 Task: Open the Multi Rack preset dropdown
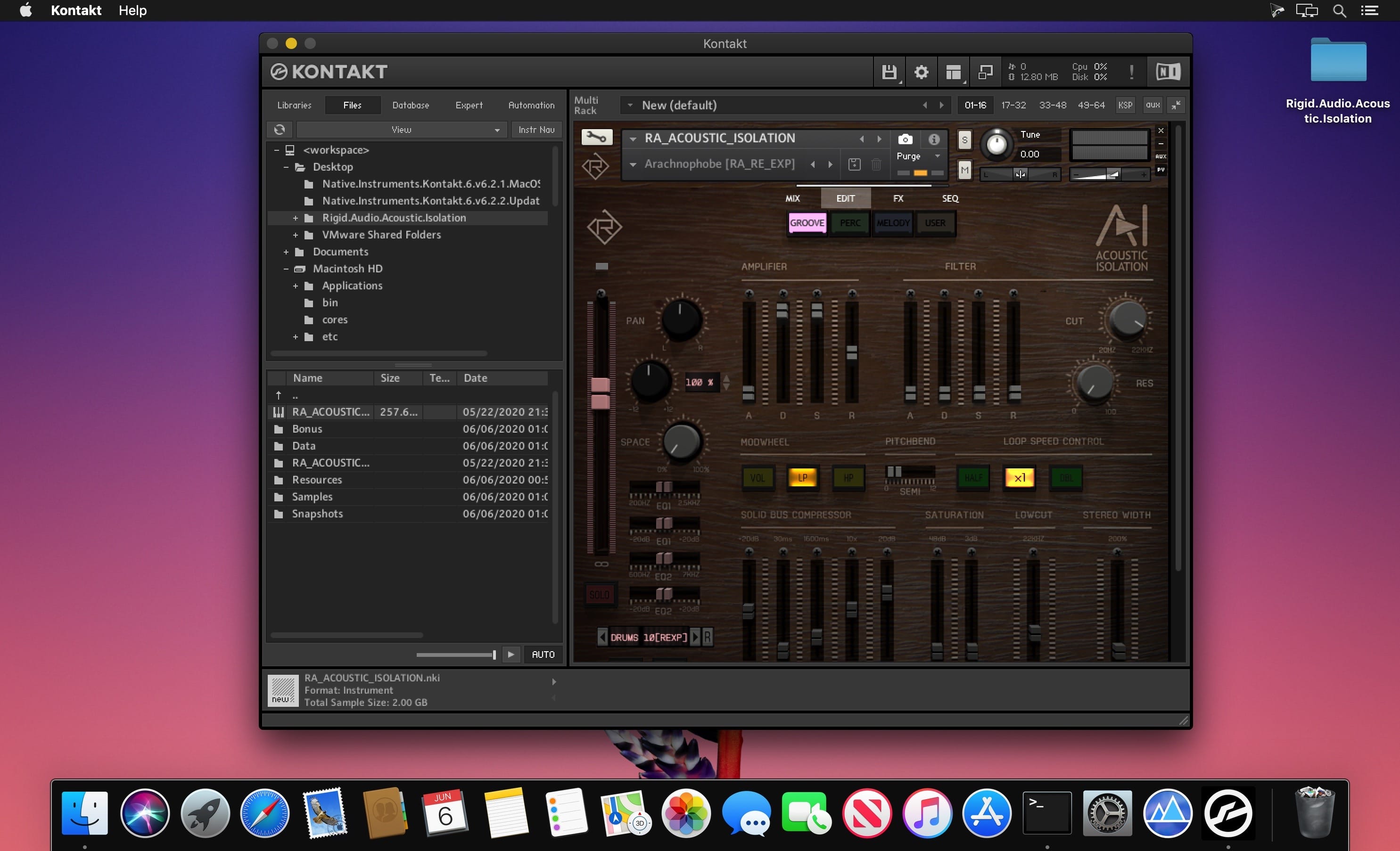630,105
